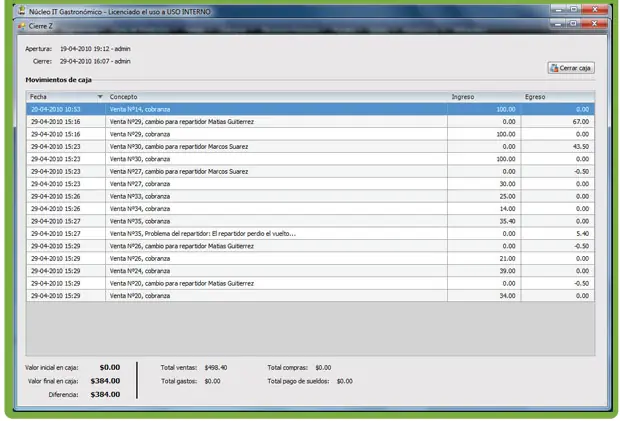Click the Valor inicial en caja $0.00 value
Viewport: 620px width, 421px height.
[x=110, y=368]
